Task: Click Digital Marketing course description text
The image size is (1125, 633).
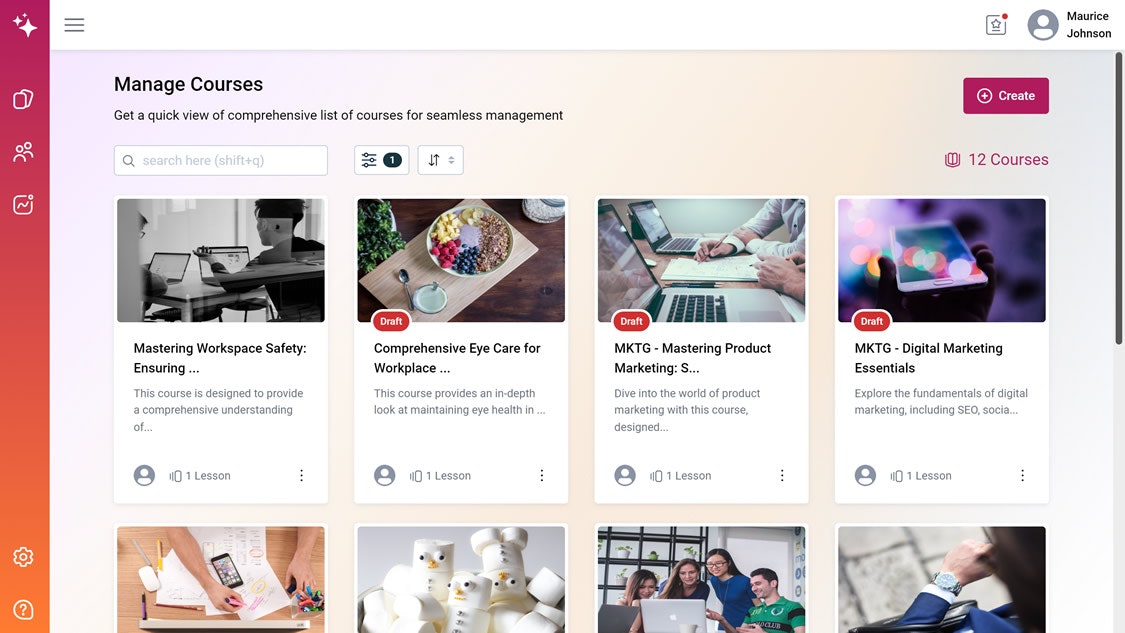Action: pos(941,401)
